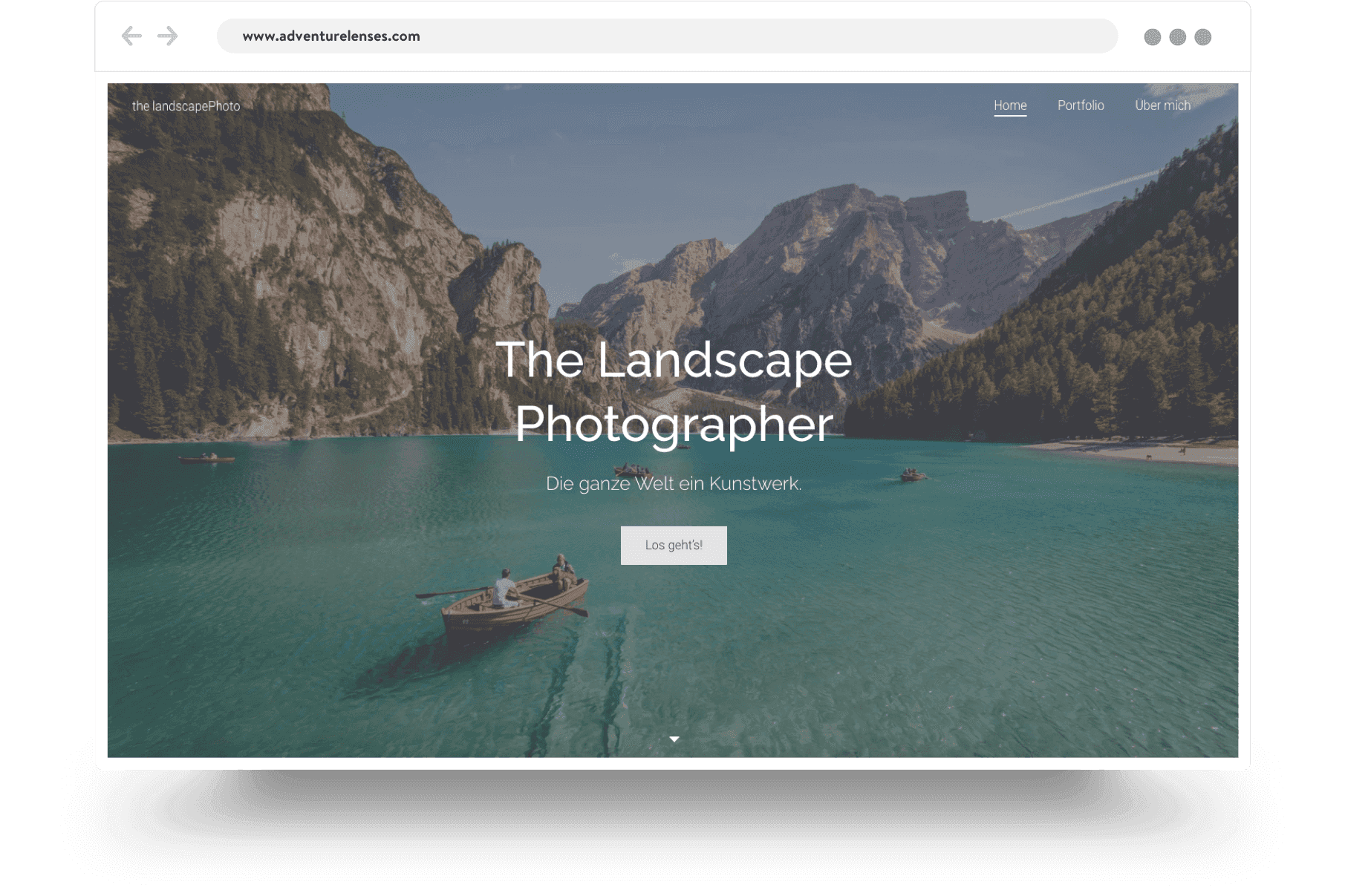Select the Home navigation item
1345x896 pixels.
1010,105
